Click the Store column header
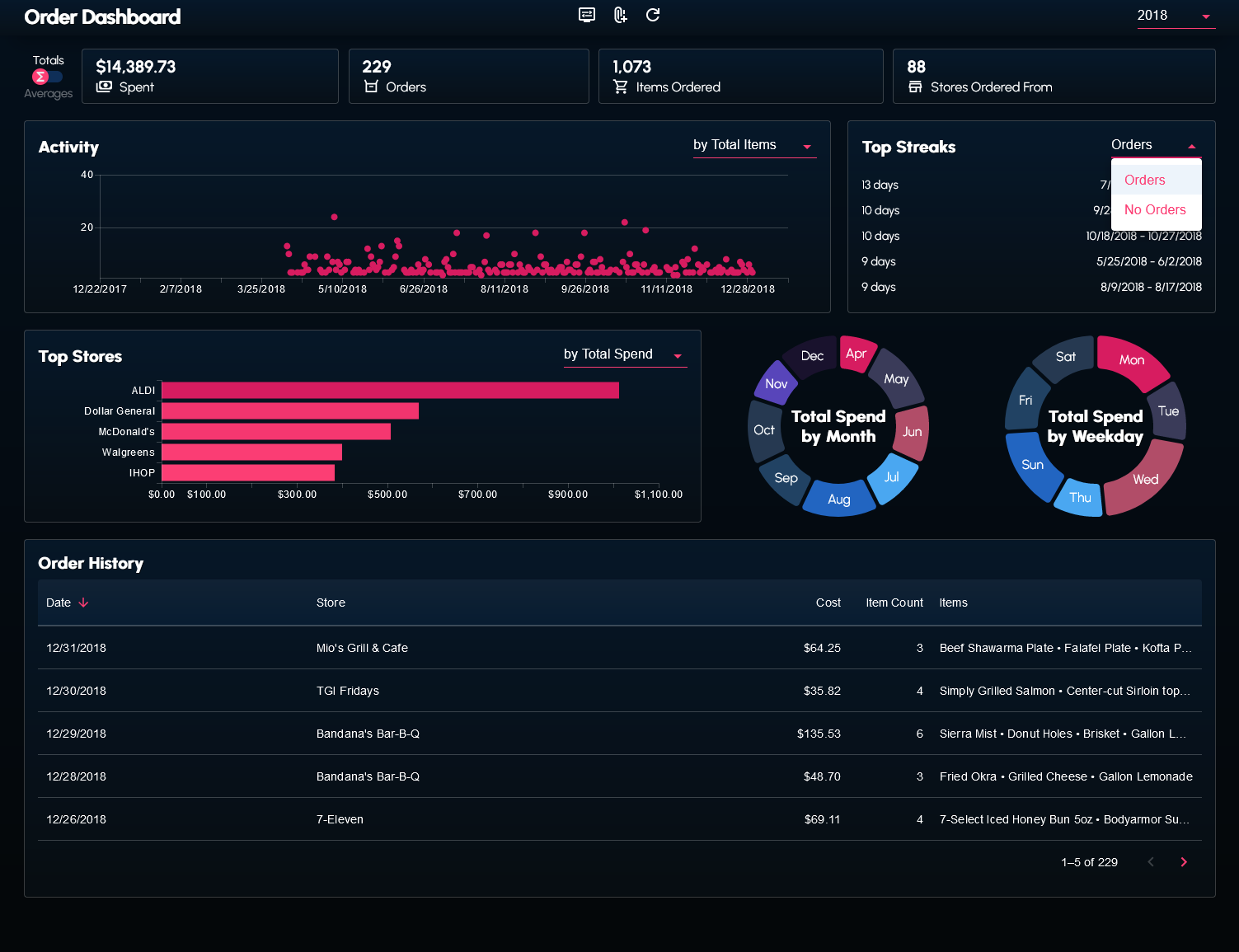The height and width of the screenshot is (952, 1239). (331, 603)
